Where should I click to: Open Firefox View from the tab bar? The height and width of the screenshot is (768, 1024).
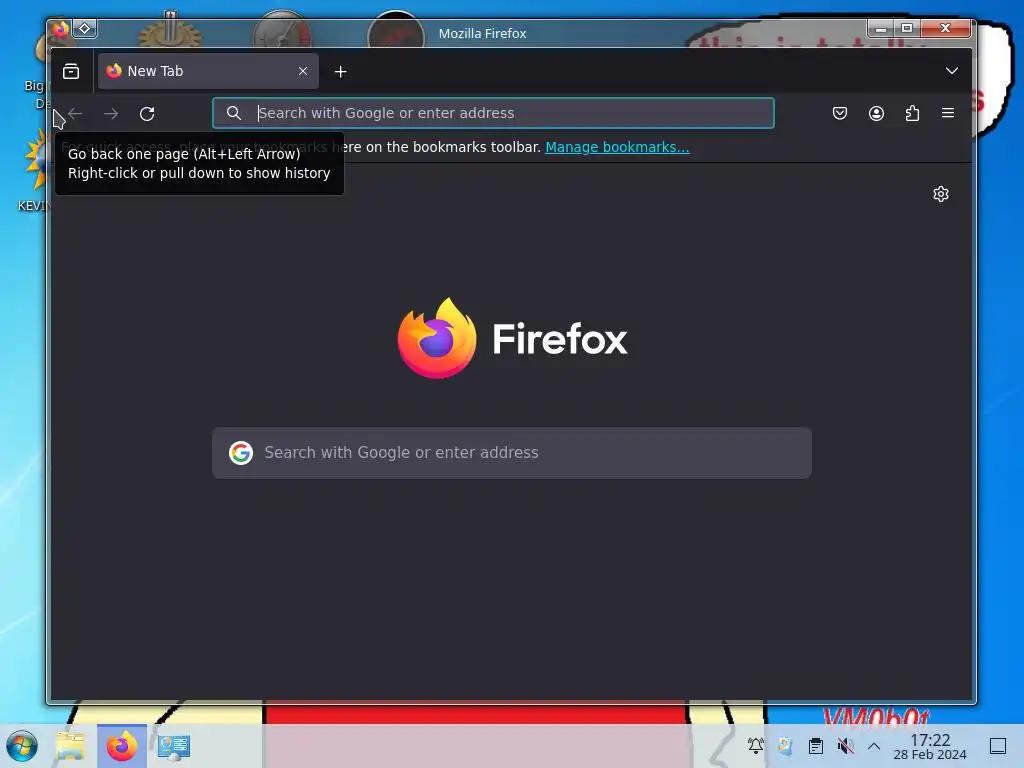71,71
